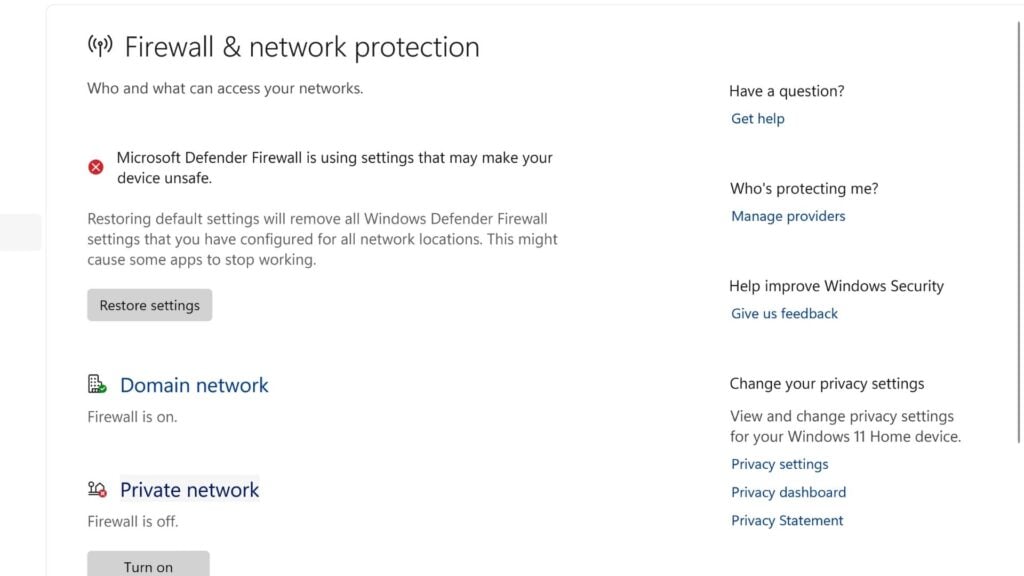Click Give us feedback link
The image size is (1024, 576).
pyautogui.click(x=784, y=313)
